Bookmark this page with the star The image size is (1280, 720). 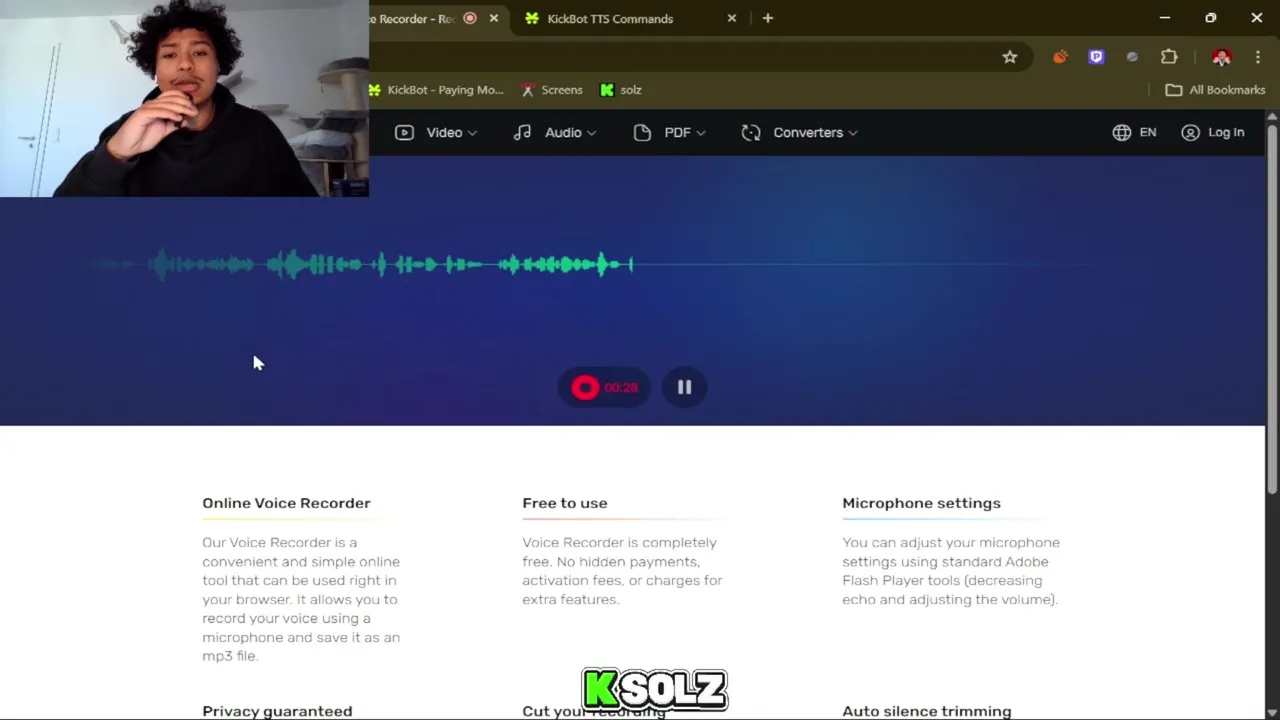tap(1010, 57)
